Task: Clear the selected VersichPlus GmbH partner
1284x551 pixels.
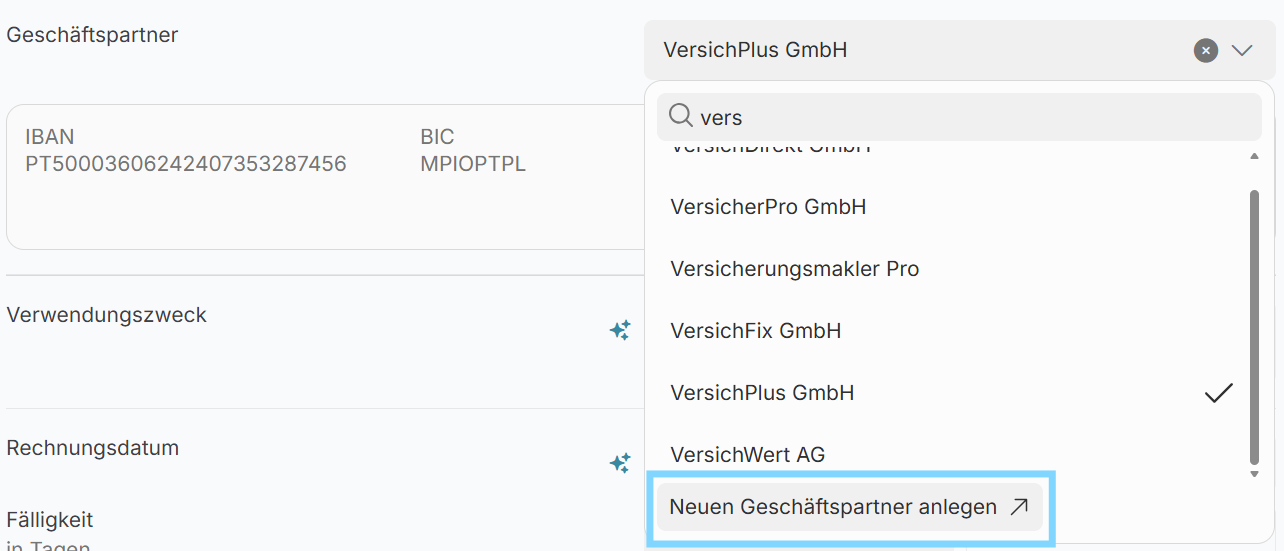Action: pos(1206,50)
